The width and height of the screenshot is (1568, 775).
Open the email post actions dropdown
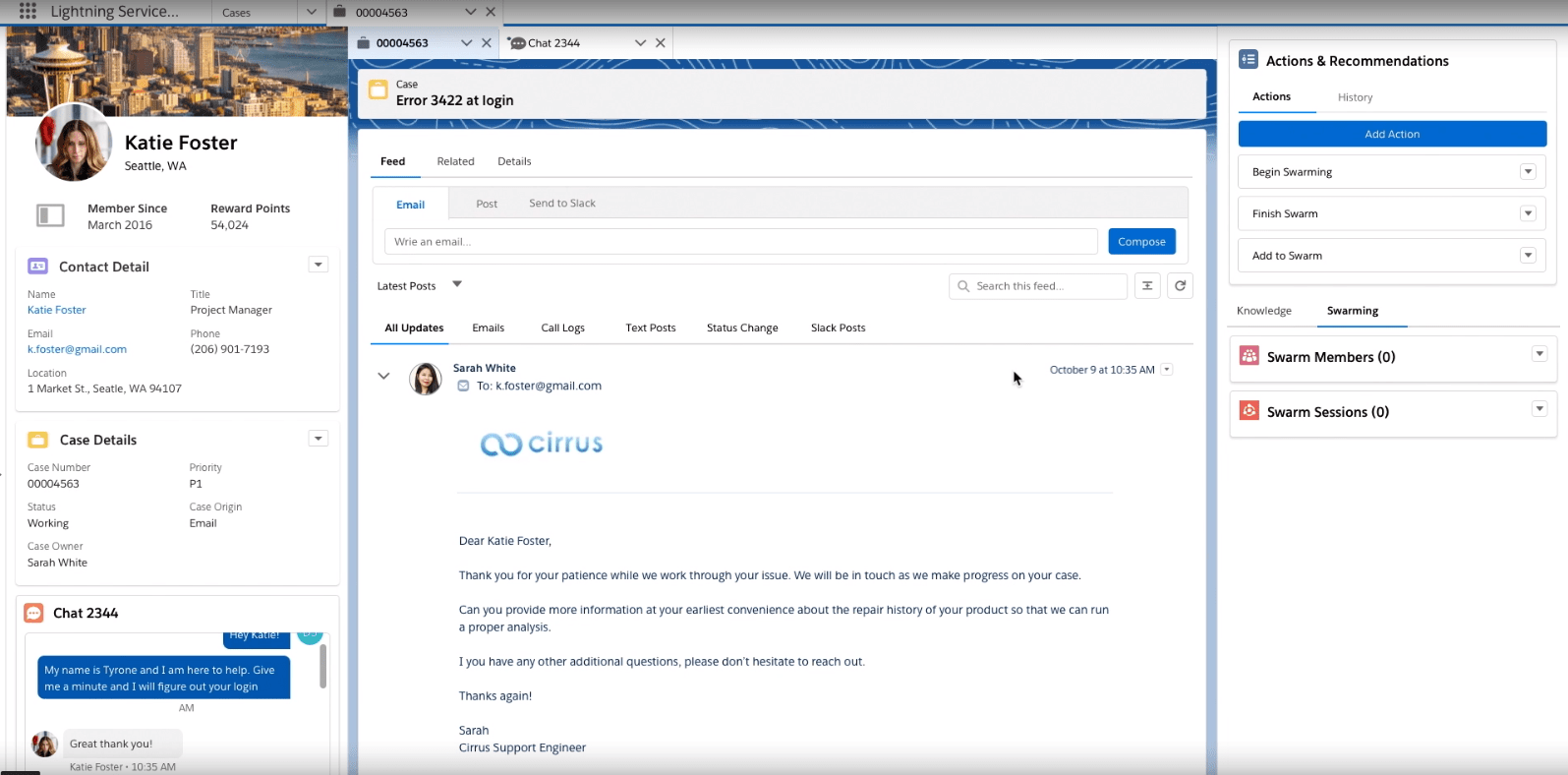coord(1167,370)
